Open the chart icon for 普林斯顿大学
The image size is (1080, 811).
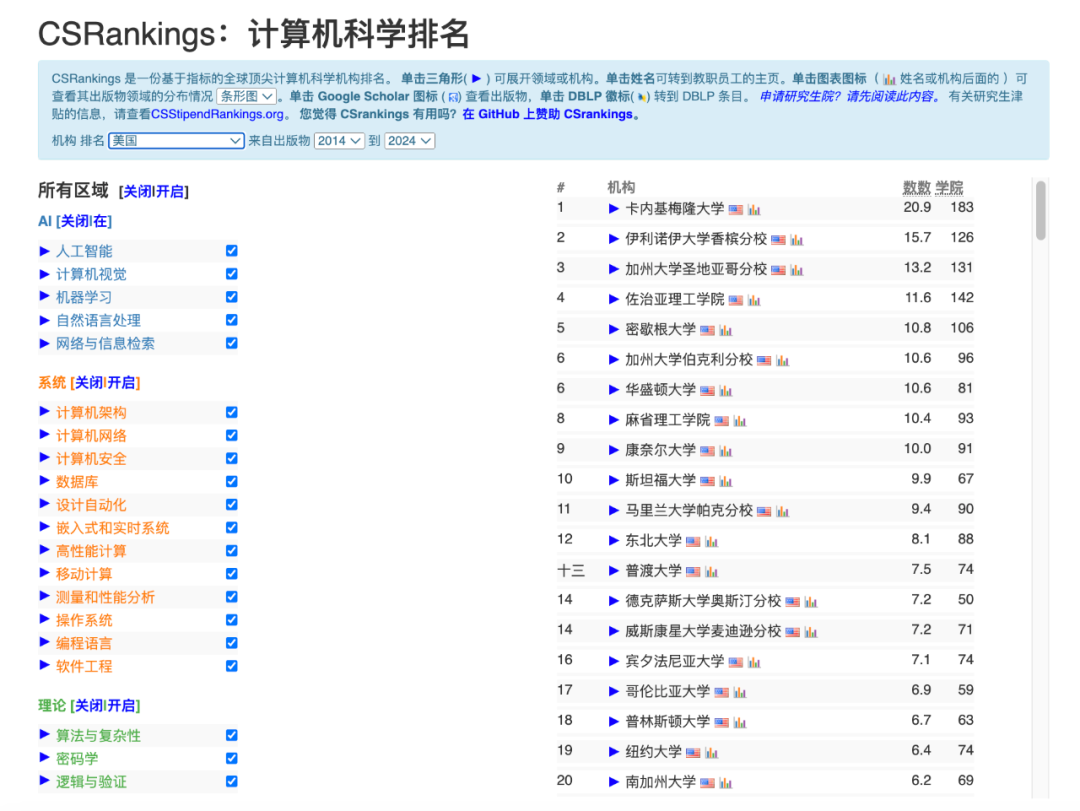739,722
